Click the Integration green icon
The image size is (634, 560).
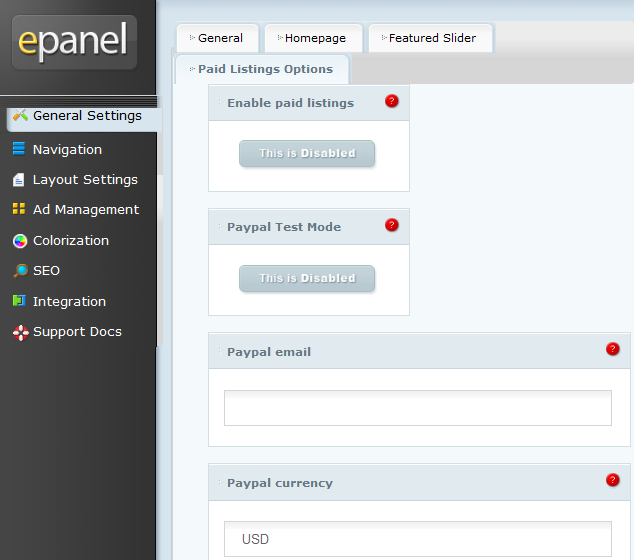coord(19,301)
